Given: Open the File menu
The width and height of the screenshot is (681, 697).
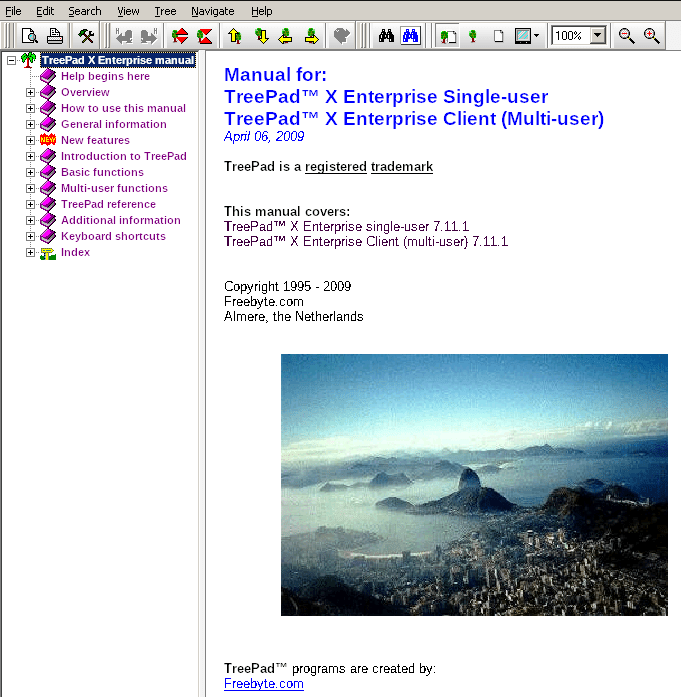Looking at the screenshot, I should tap(13, 11).
